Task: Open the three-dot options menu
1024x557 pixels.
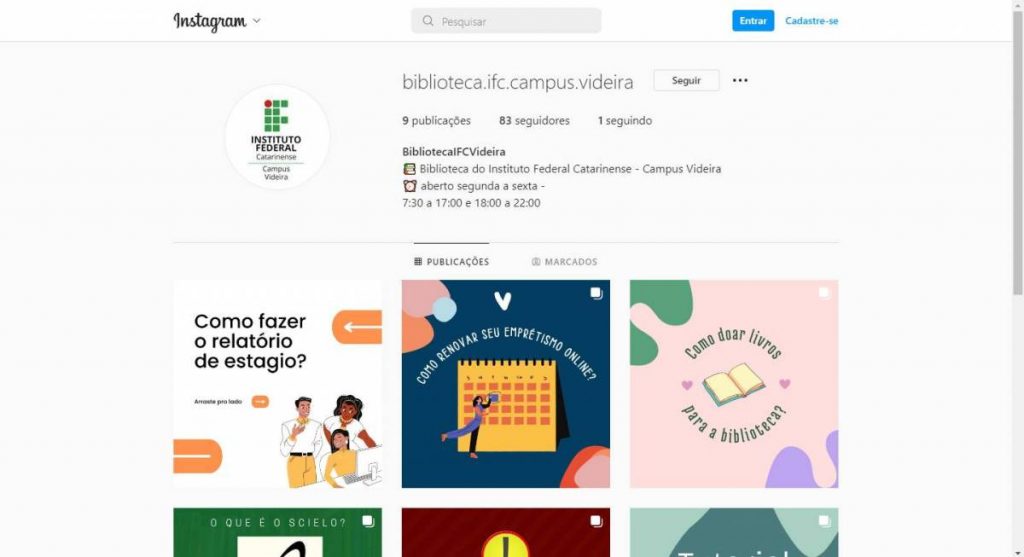Action: (740, 80)
